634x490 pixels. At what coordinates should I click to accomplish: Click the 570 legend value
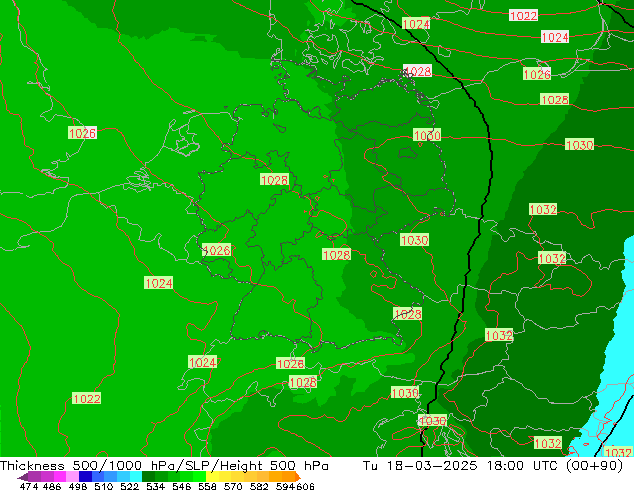coord(233,486)
